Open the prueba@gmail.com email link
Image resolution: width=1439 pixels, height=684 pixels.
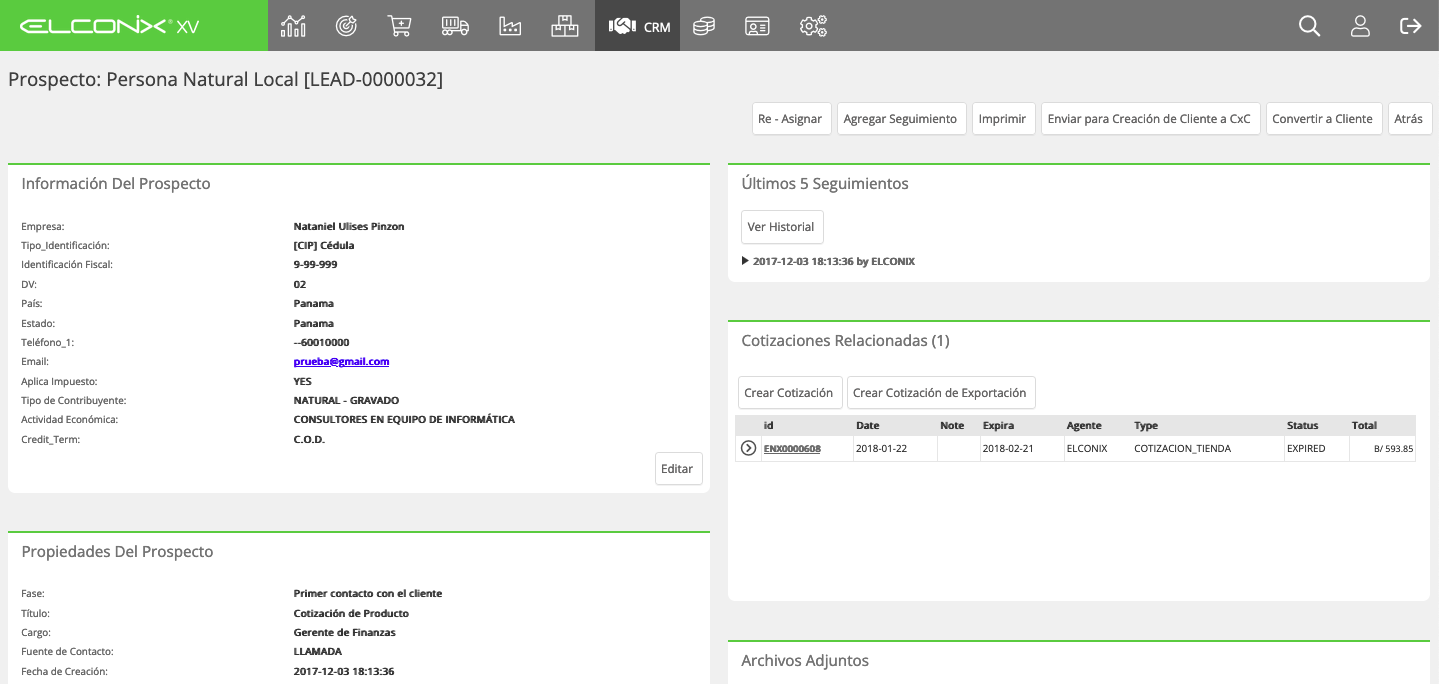(341, 362)
